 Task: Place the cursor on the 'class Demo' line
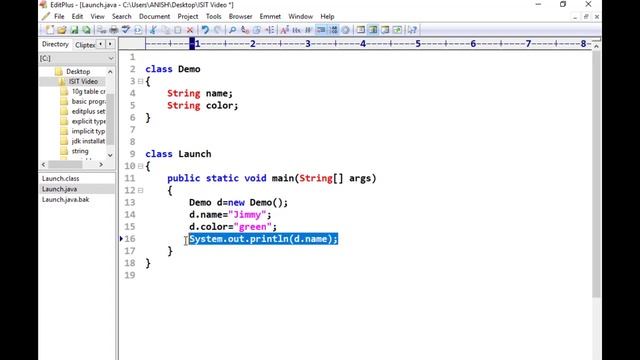[173, 69]
